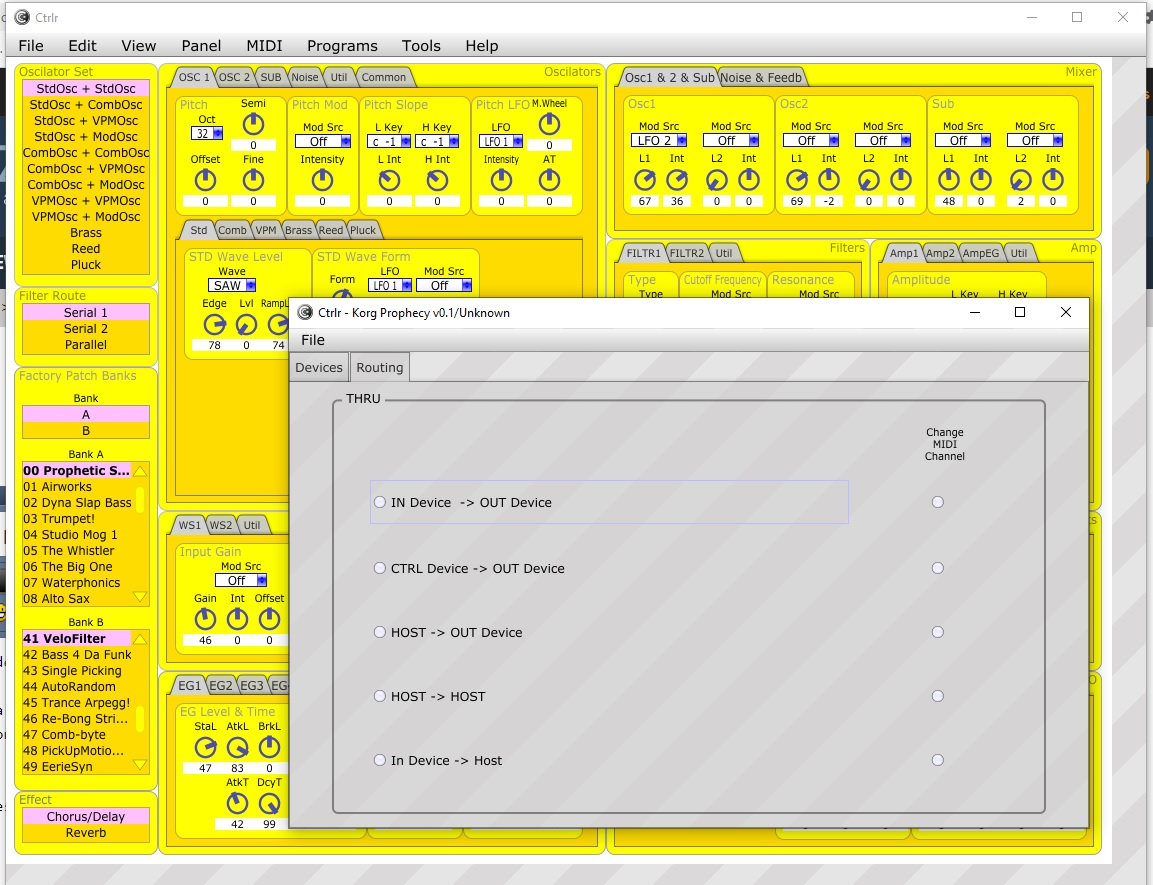This screenshot has width=1153, height=885.
Task: Open the Oct dropdown in Pitch
Action: click(x=208, y=133)
